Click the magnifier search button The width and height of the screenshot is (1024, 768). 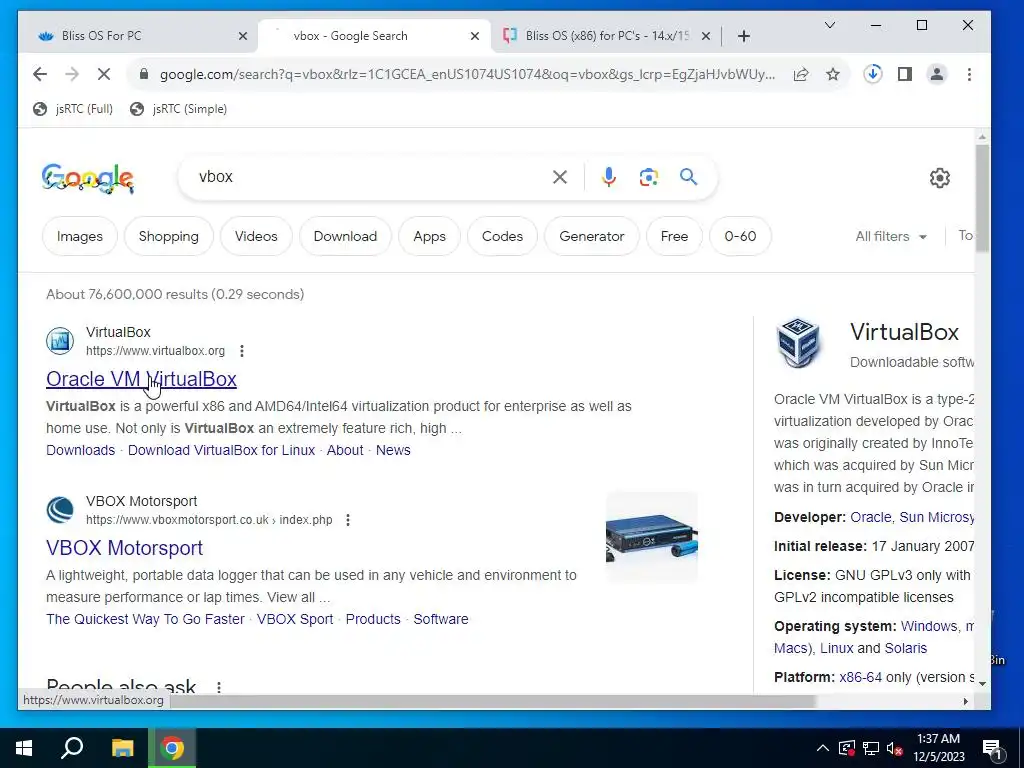(x=688, y=176)
